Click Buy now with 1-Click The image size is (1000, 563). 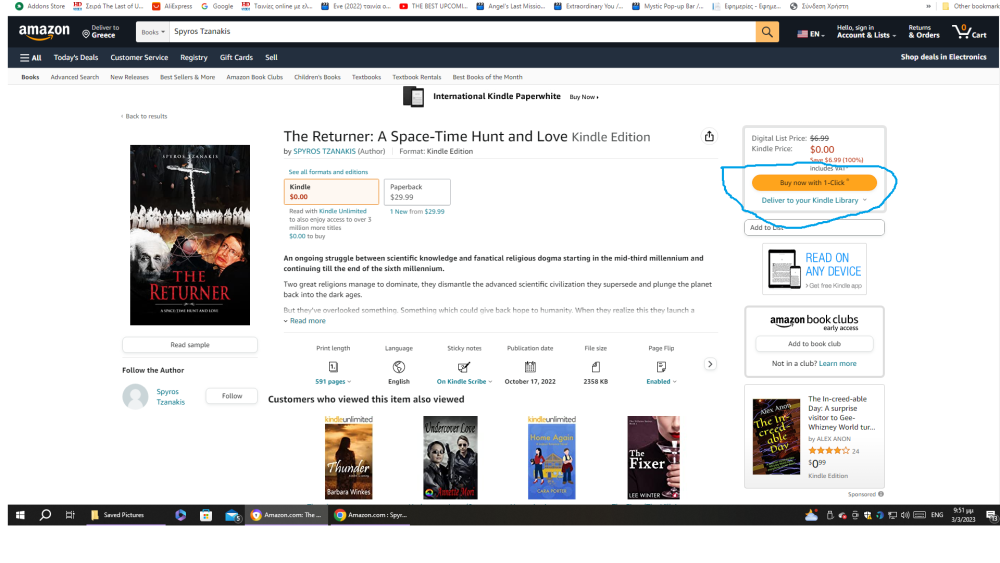814,182
